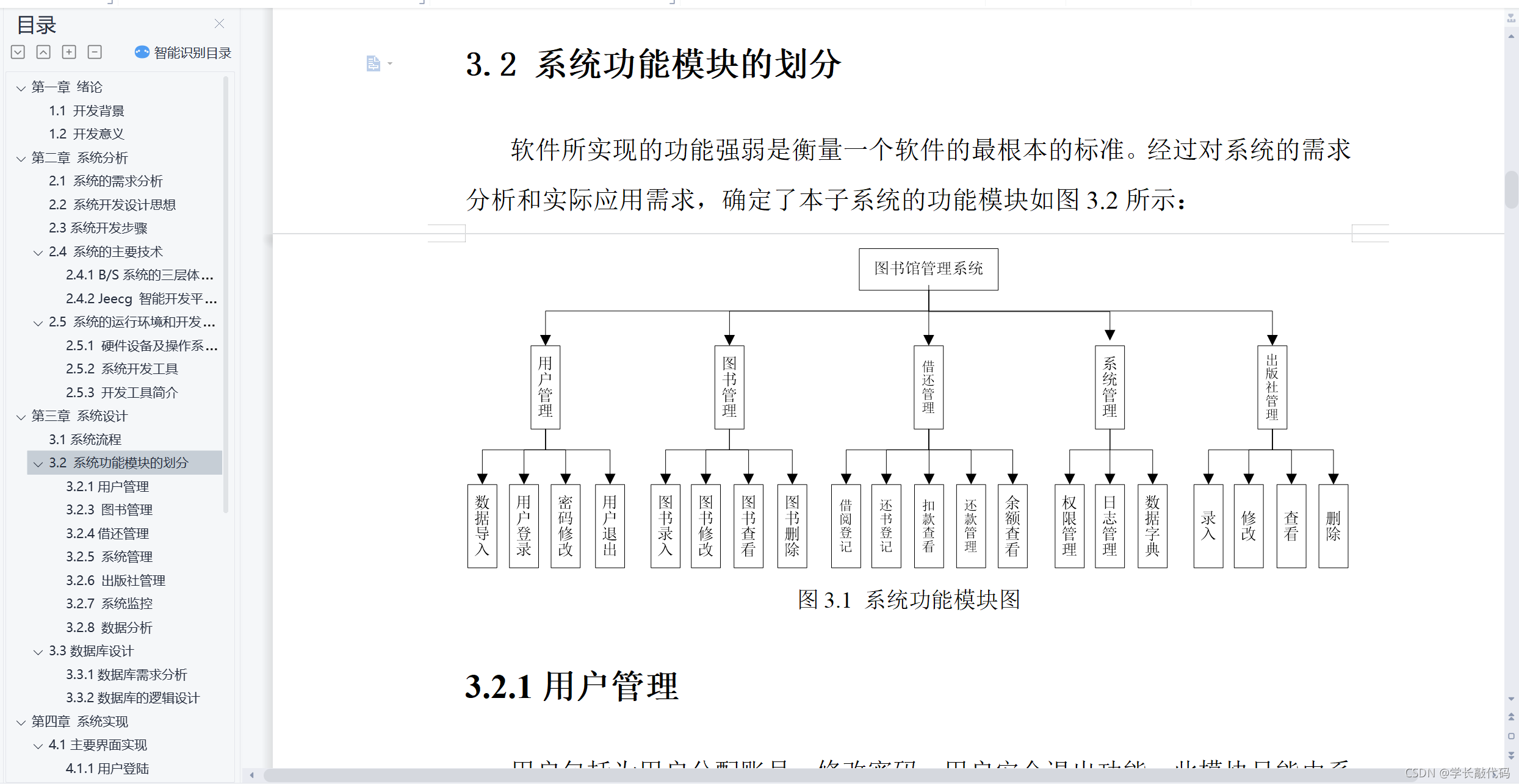Select the 2.5.2 系统开发工具 entry
The width and height of the screenshot is (1519, 784).
coord(121,369)
